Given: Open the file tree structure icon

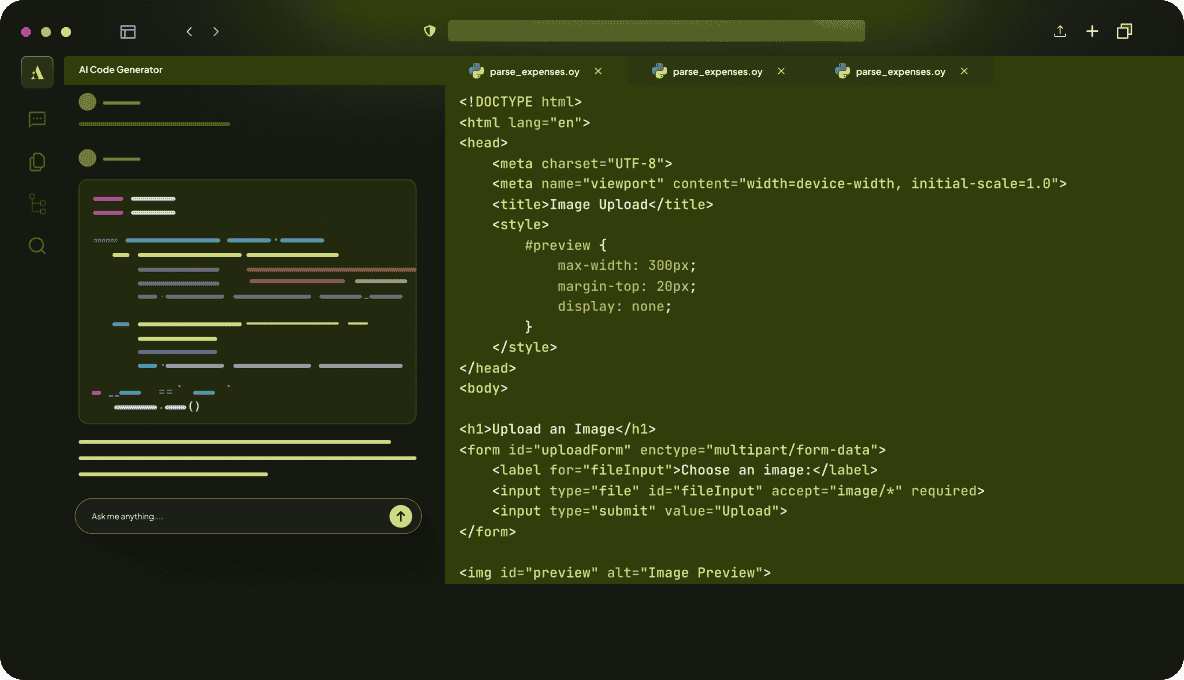Looking at the screenshot, I should click(x=37, y=204).
